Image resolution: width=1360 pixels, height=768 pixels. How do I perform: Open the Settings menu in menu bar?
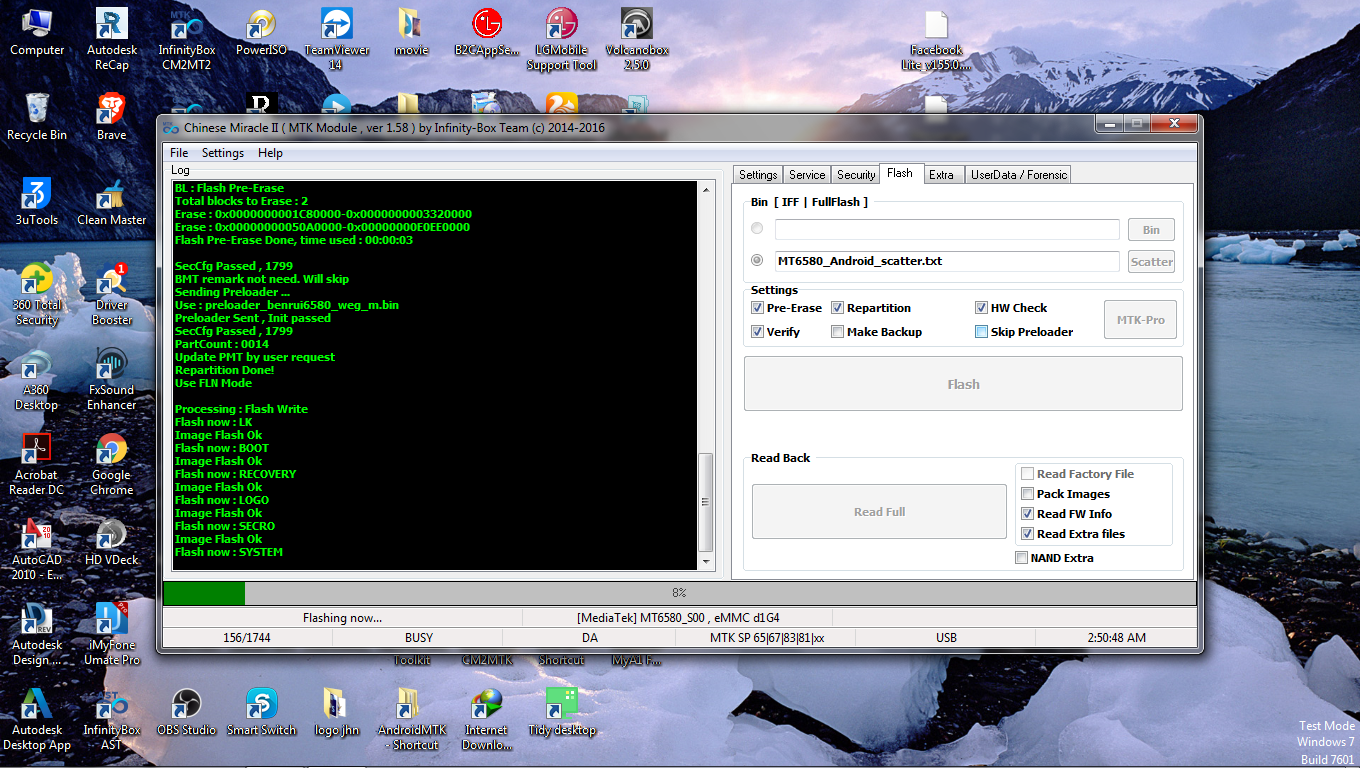pos(222,153)
